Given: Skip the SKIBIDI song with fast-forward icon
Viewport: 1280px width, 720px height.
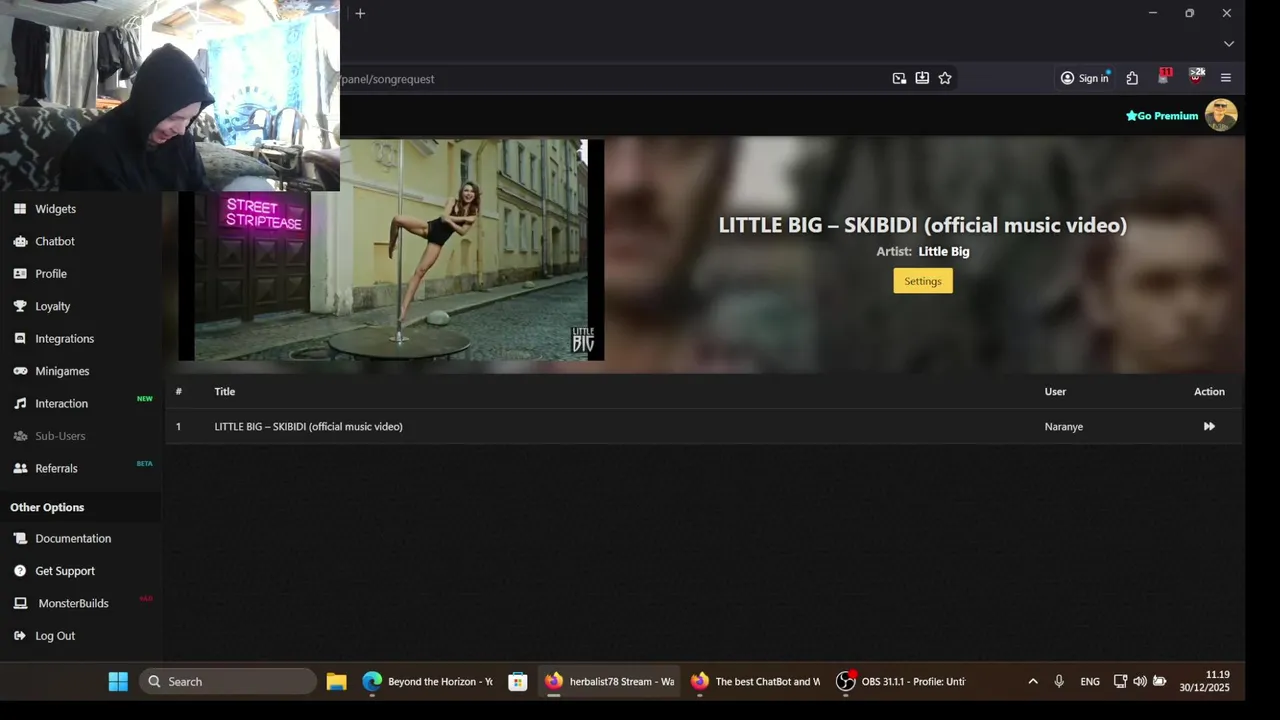Looking at the screenshot, I should click(1209, 426).
